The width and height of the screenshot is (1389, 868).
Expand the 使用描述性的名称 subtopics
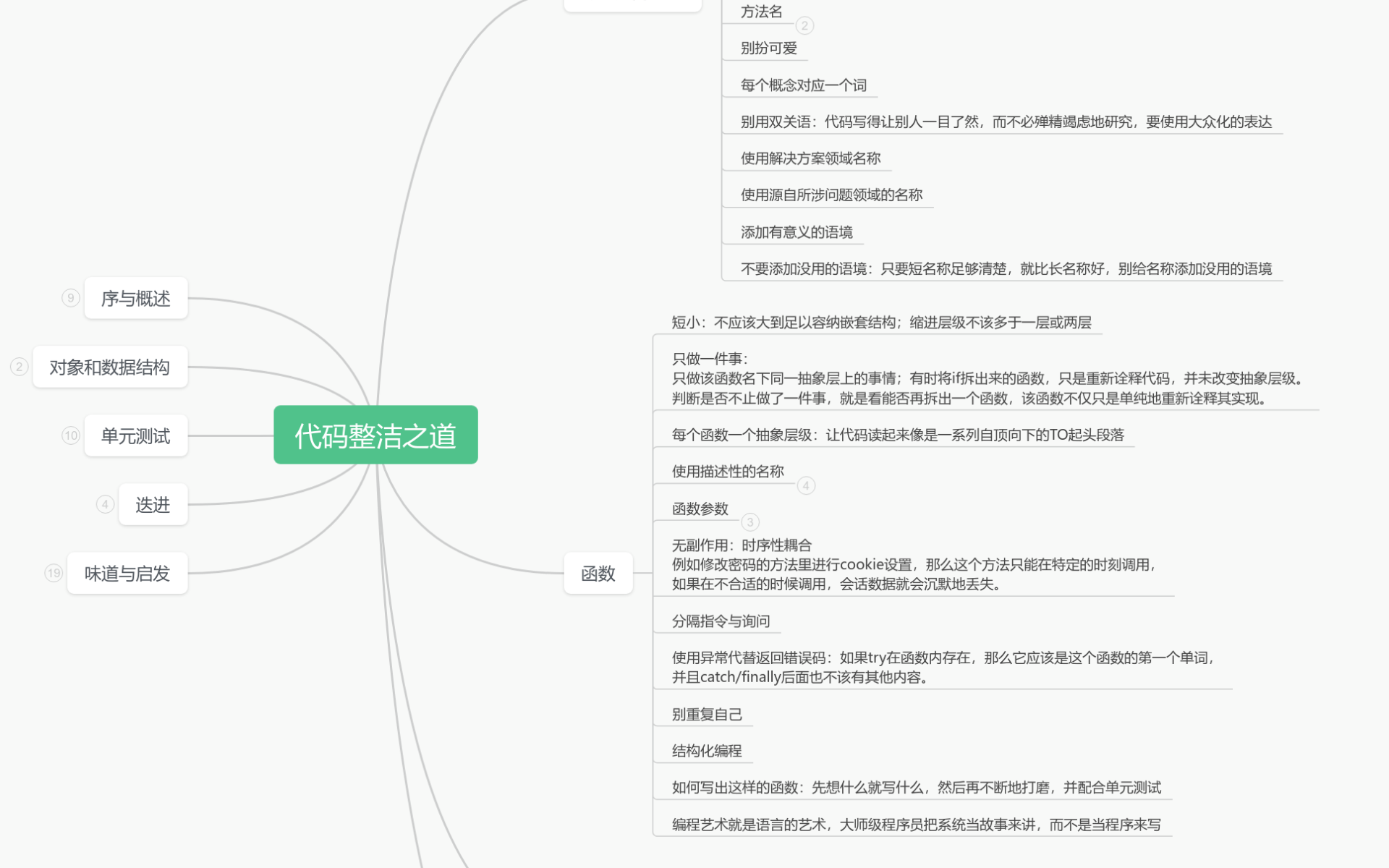(806, 486)
